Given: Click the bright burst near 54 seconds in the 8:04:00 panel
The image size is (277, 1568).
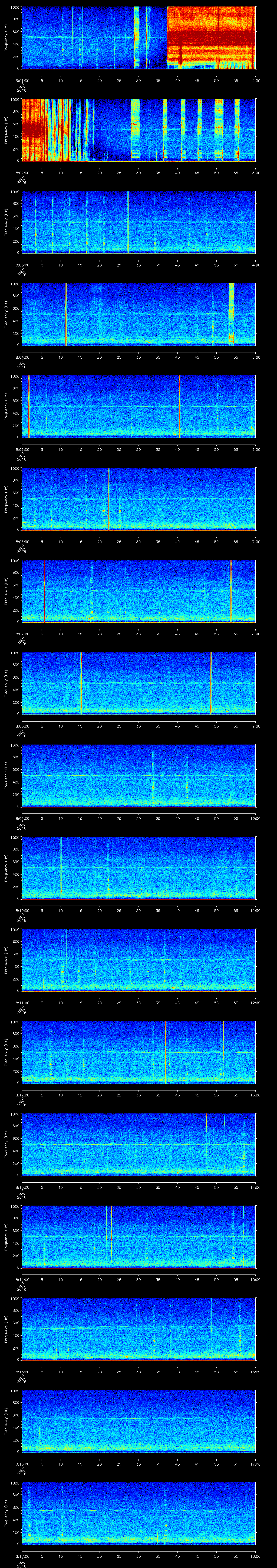Looking at the screenshot, I should pos(231,314).
